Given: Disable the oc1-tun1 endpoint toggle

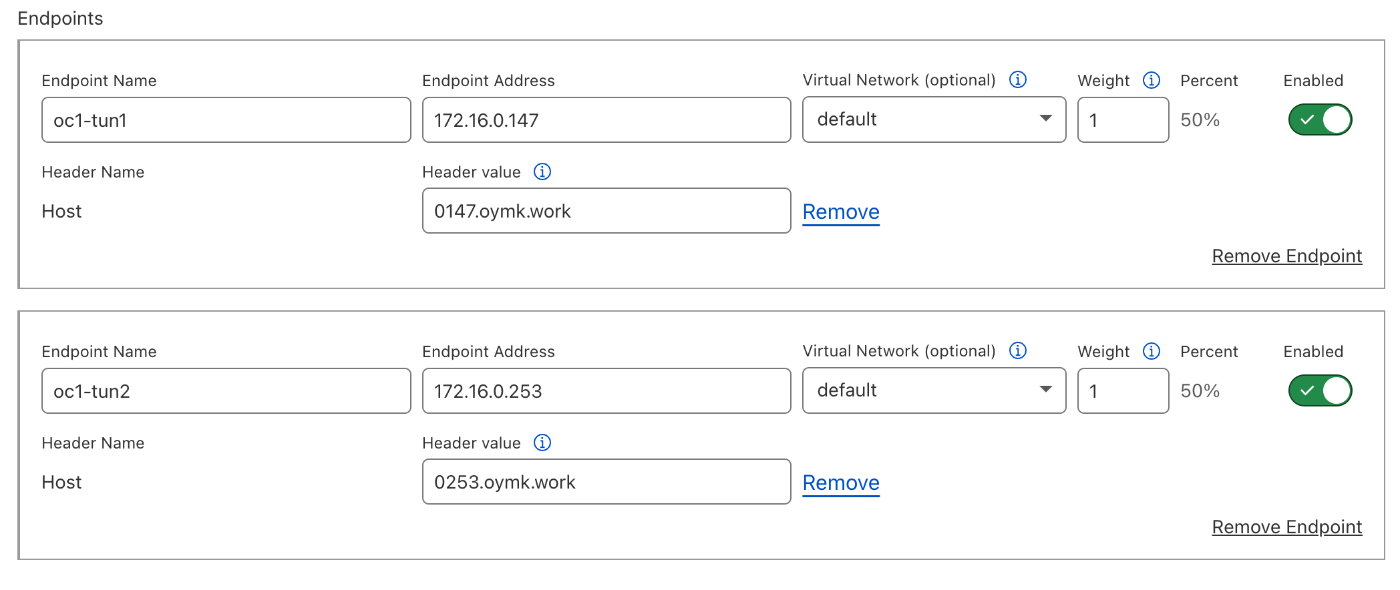Looking at the screenshot, I should coord(1320,120).
